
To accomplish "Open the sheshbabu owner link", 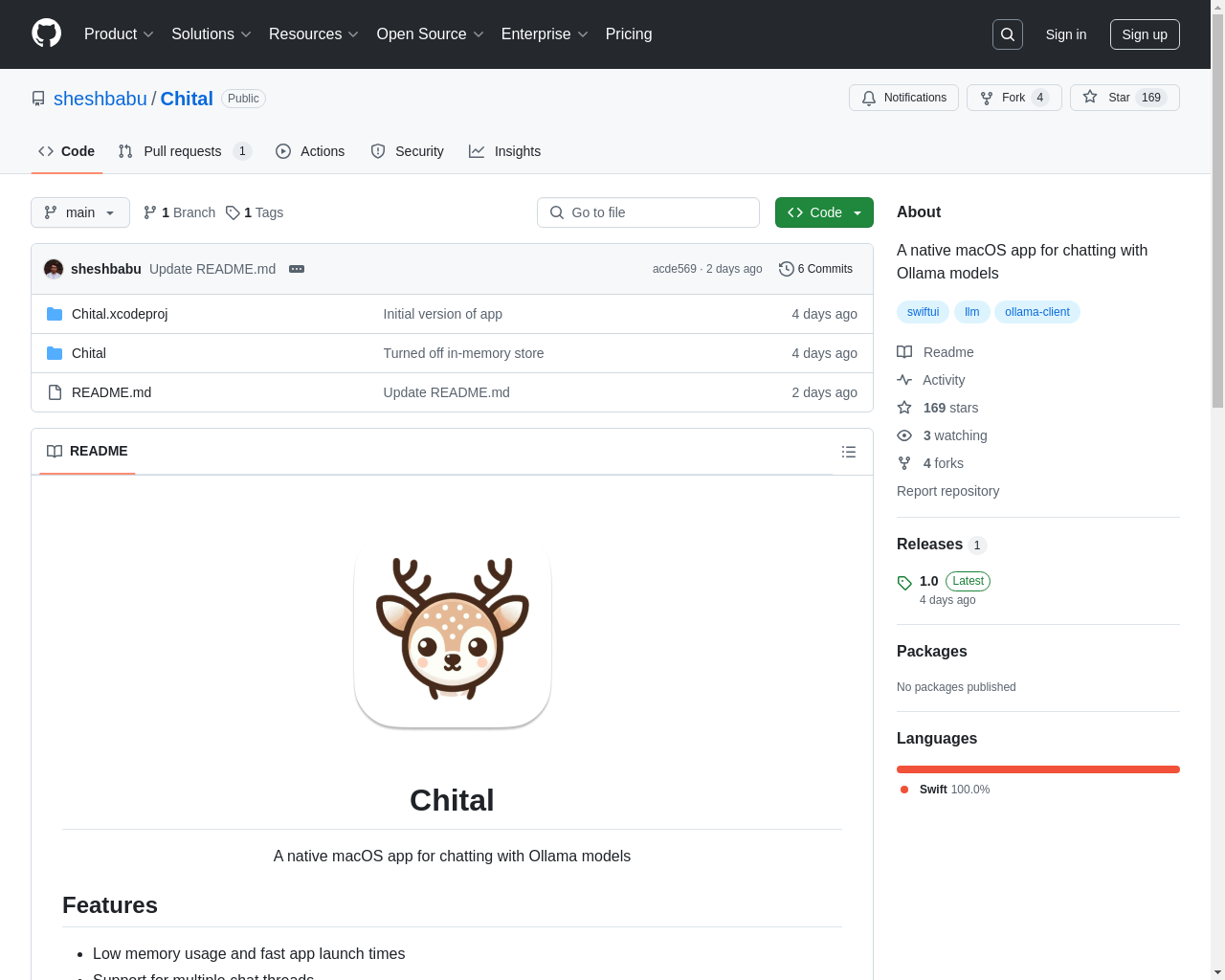I will (x=100, y=99).
